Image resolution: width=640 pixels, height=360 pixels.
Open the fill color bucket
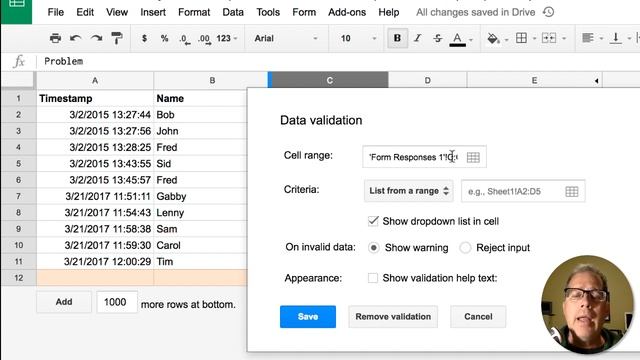tap(493, 38)
